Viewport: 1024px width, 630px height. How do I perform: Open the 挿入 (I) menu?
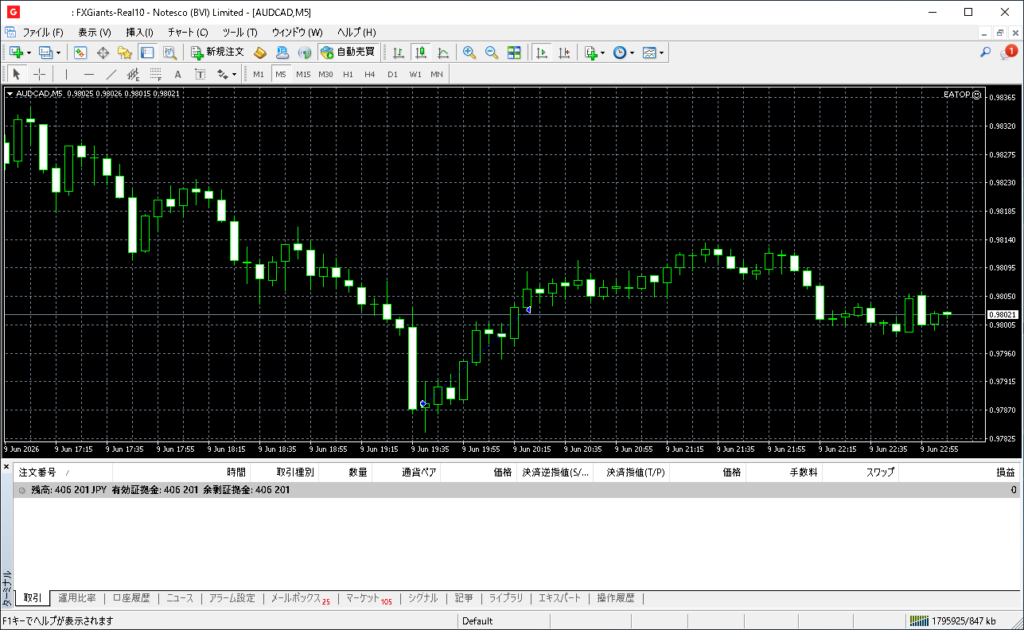tap(139, 32)
